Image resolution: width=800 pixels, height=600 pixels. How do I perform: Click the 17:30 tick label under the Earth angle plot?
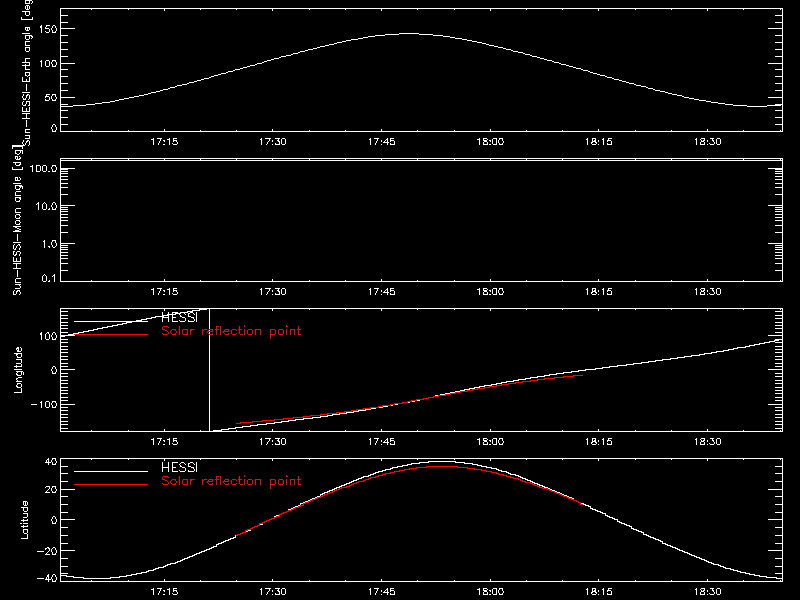(272, 141)
